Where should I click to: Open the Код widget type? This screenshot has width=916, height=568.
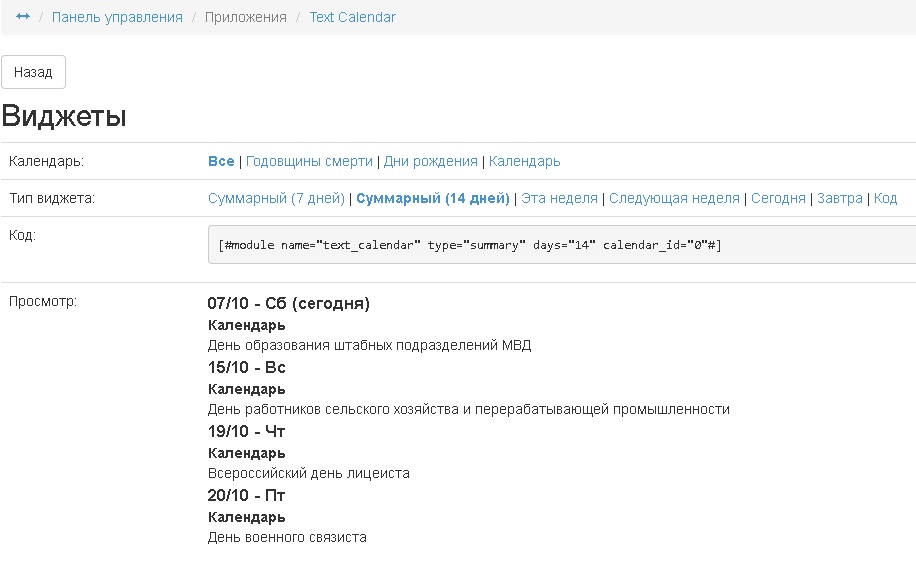tap(885, 198)
